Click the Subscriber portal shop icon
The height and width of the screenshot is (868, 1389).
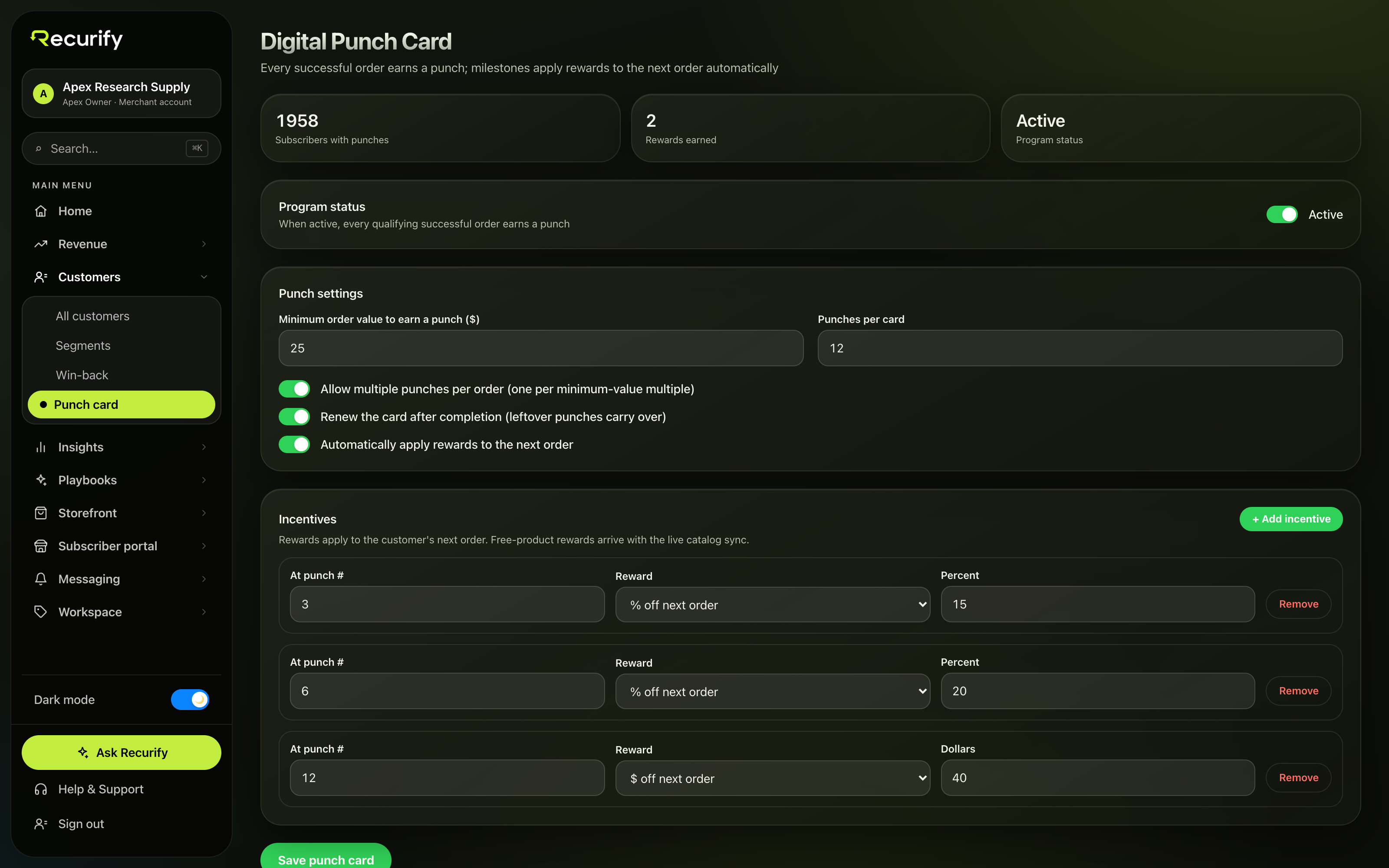click(41, 546)
